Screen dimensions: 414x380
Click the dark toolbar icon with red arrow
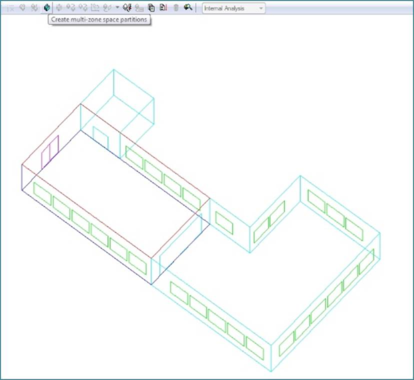[127, 7]
